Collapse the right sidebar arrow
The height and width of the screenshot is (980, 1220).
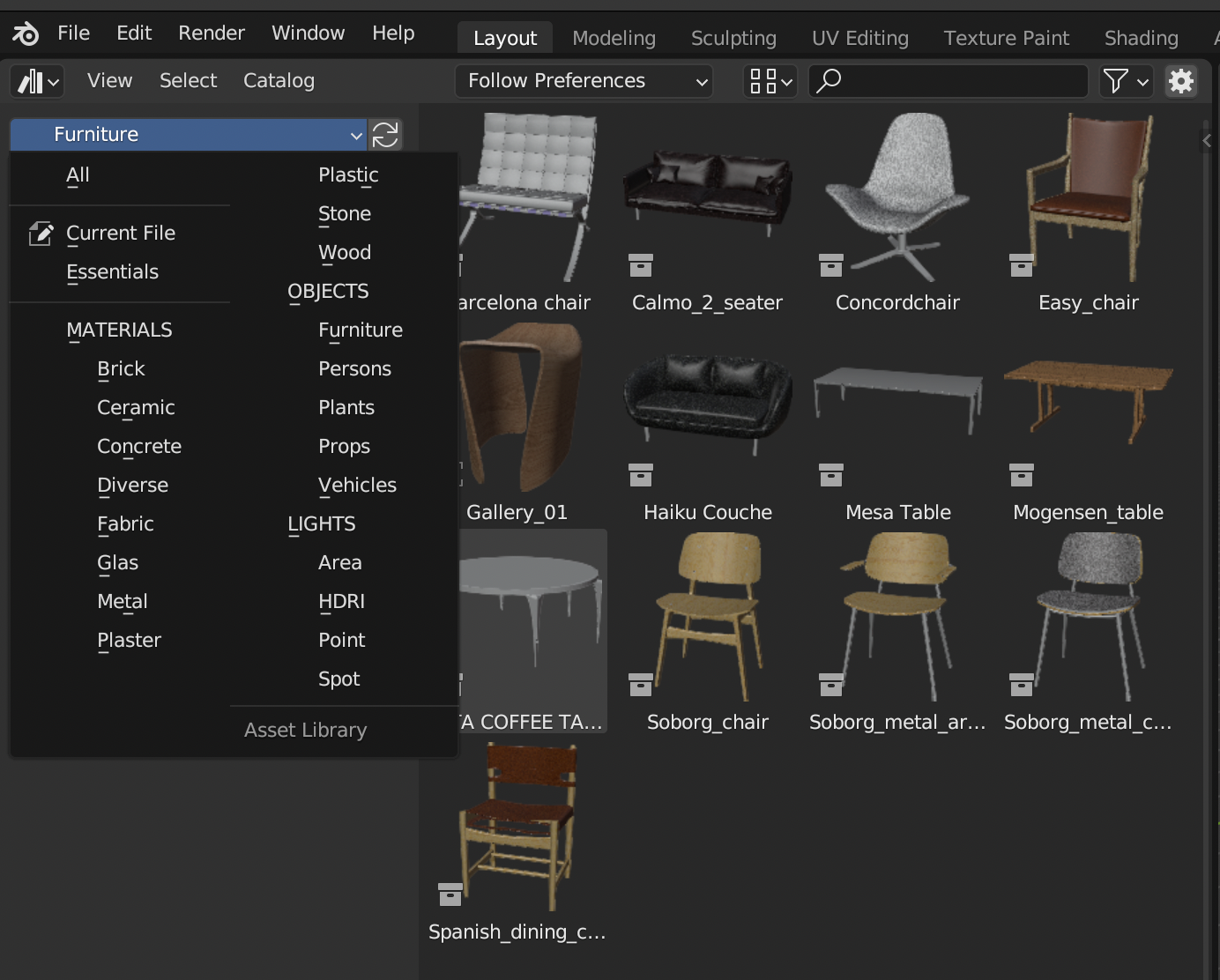(x=1207, y=141)
